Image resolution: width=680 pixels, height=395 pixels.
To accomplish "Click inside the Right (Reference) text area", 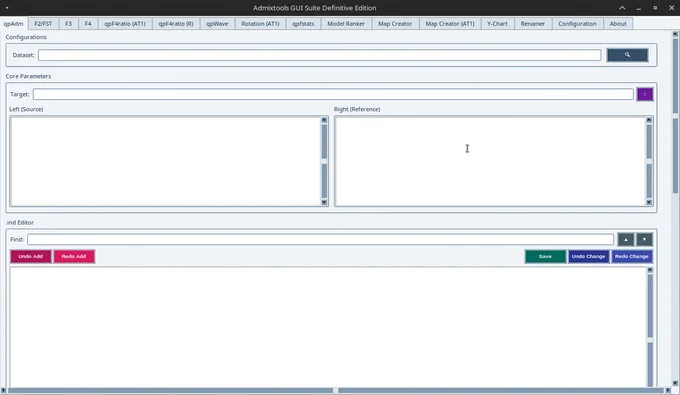I will (x=490, y=161).
